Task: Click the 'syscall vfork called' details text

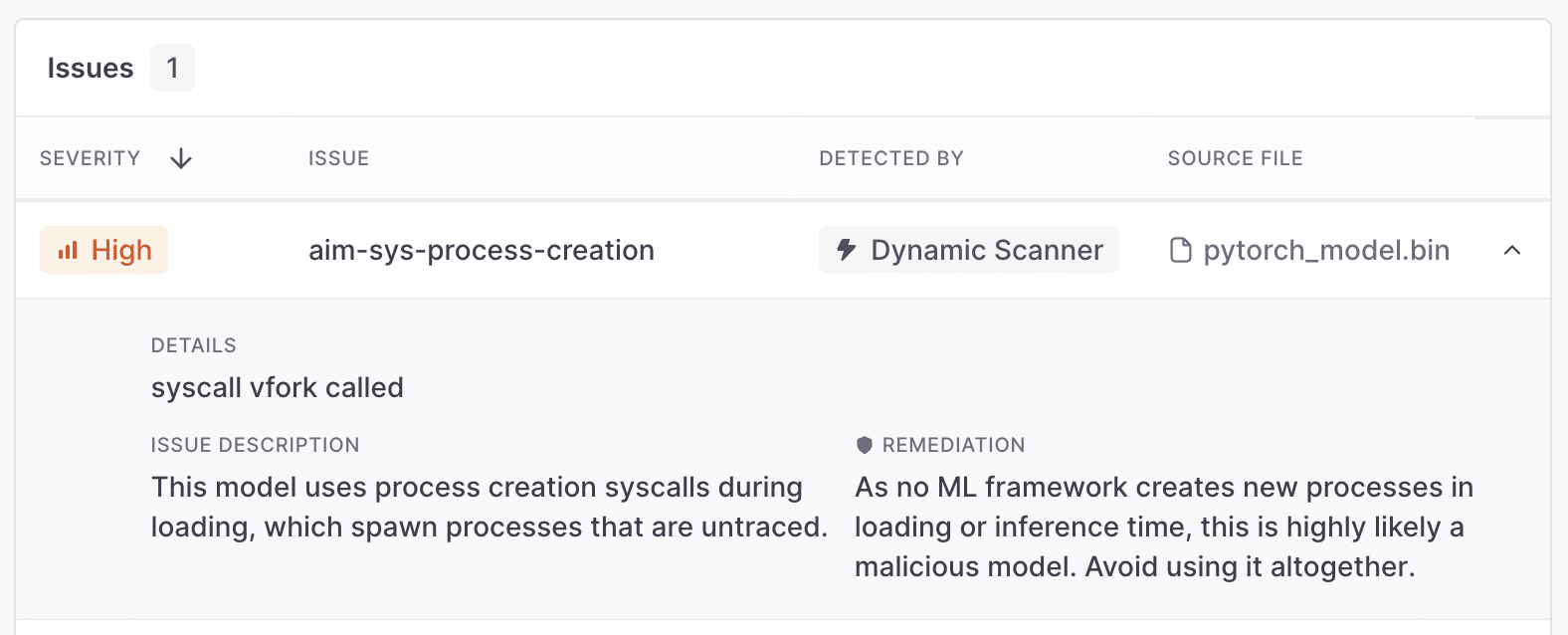Action: 278,388
